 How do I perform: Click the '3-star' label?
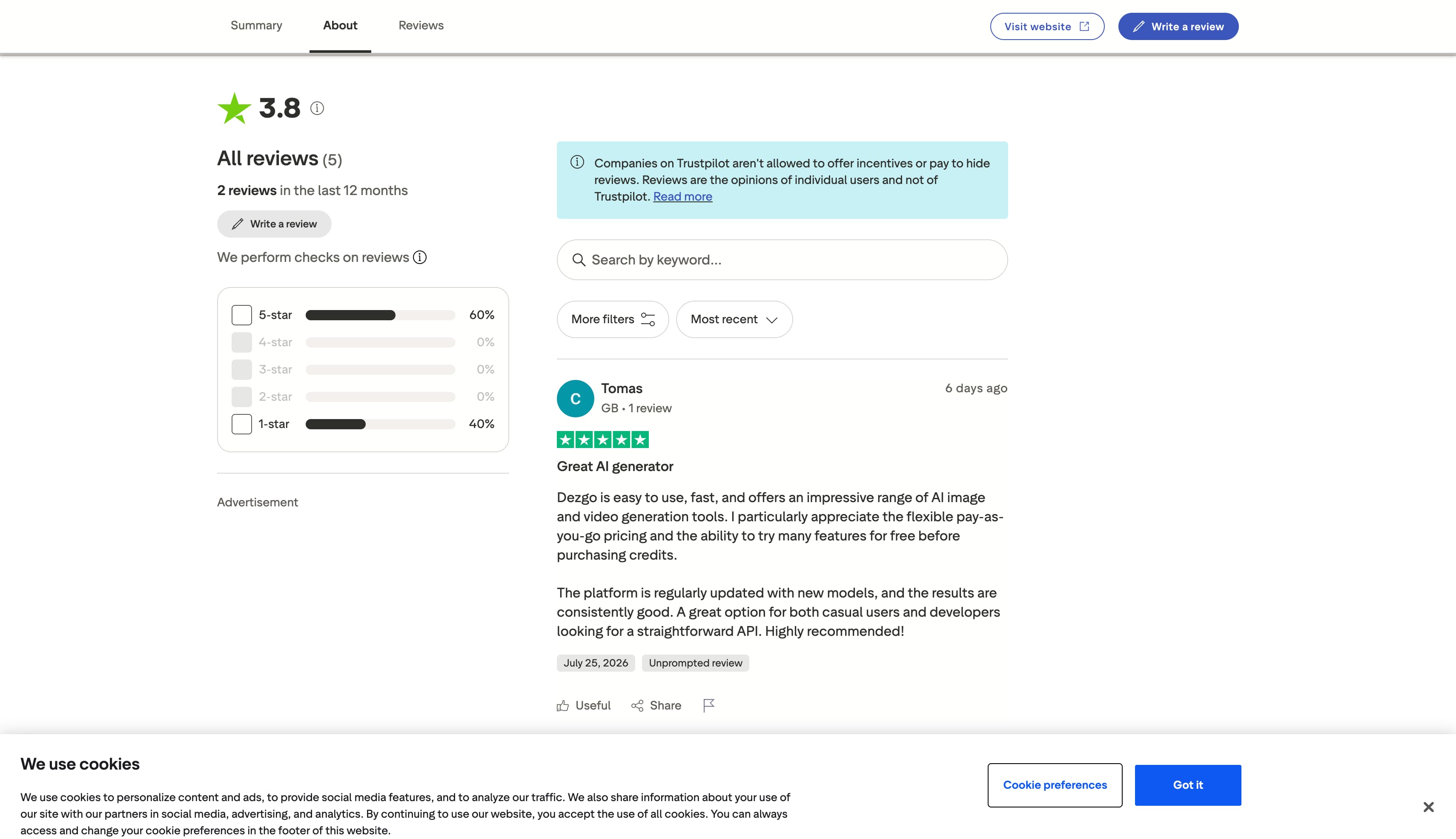pyautogui.click(x=275, y=369)
